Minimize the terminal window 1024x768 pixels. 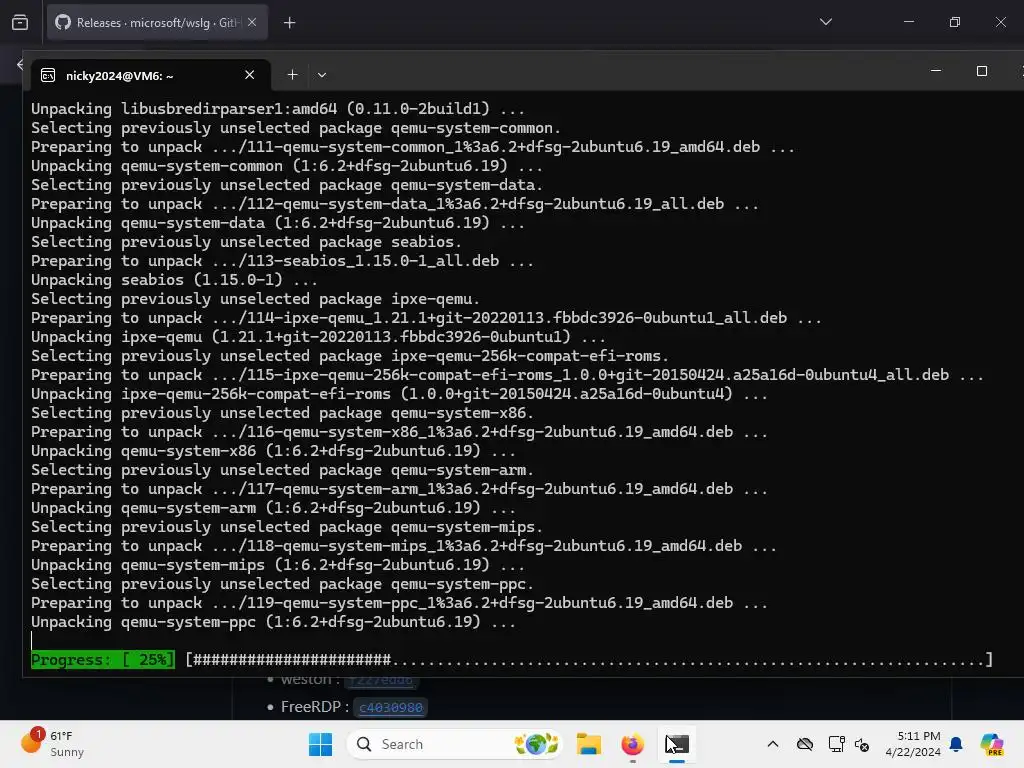pos(936,71)
